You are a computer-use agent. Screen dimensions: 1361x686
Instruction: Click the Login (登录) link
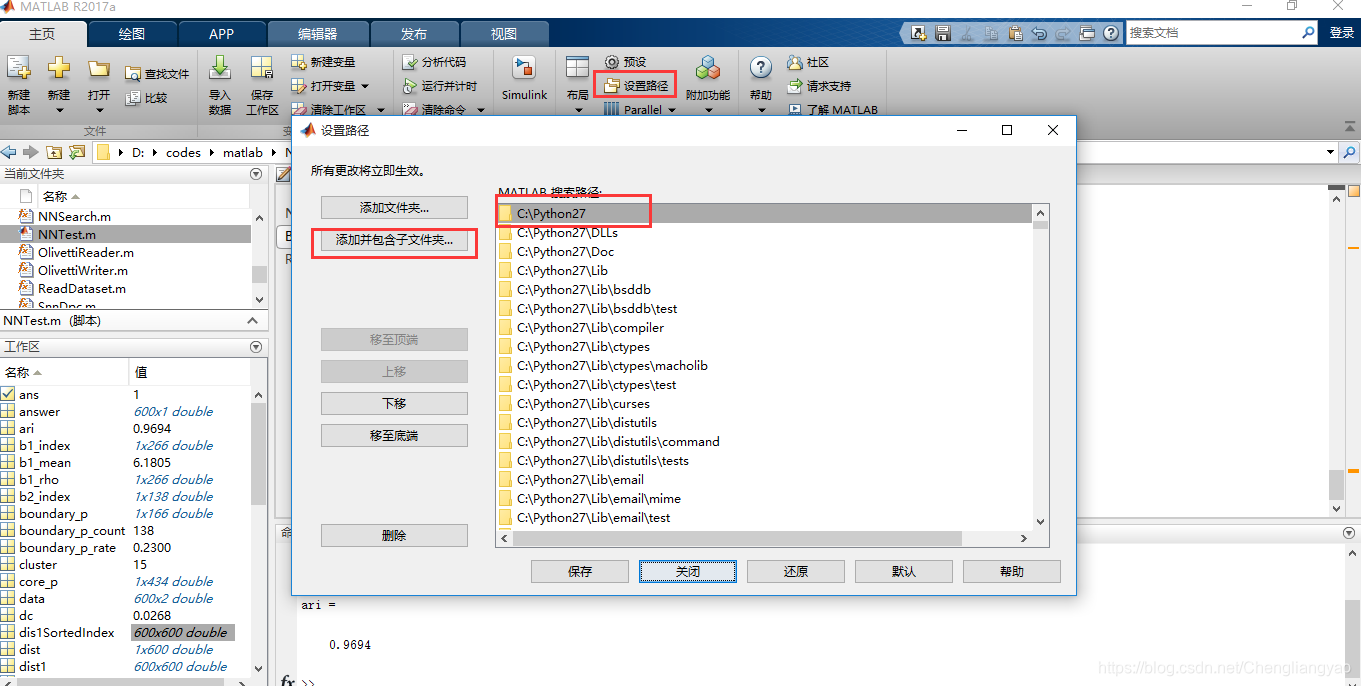coord(1342,33)
